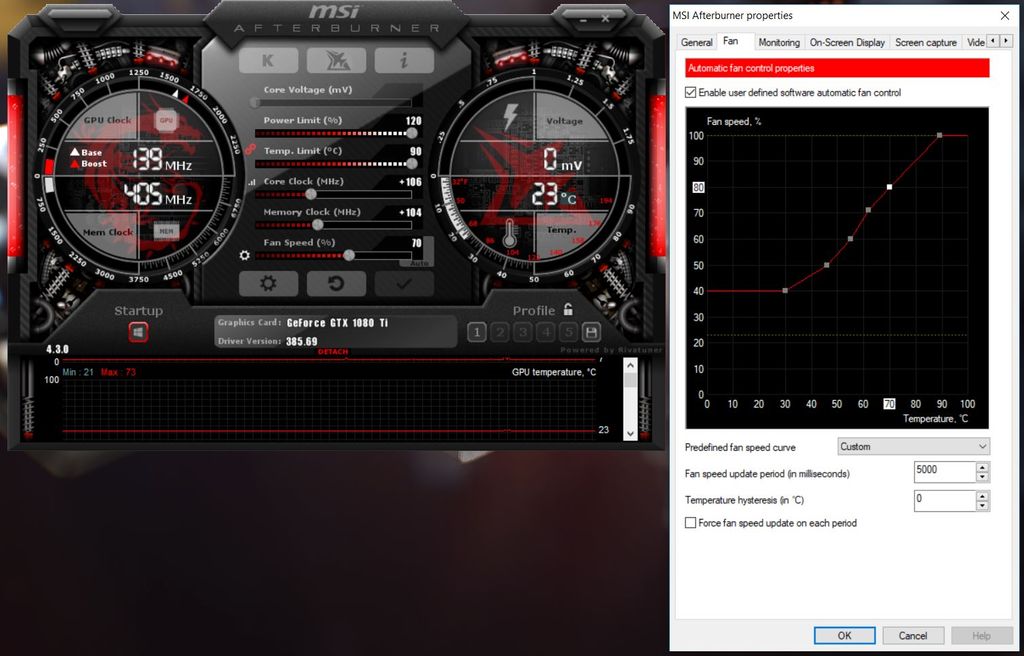Switch fan speed back to Auto mode
The image size is (1024, 656).
(x=420, y=261)
